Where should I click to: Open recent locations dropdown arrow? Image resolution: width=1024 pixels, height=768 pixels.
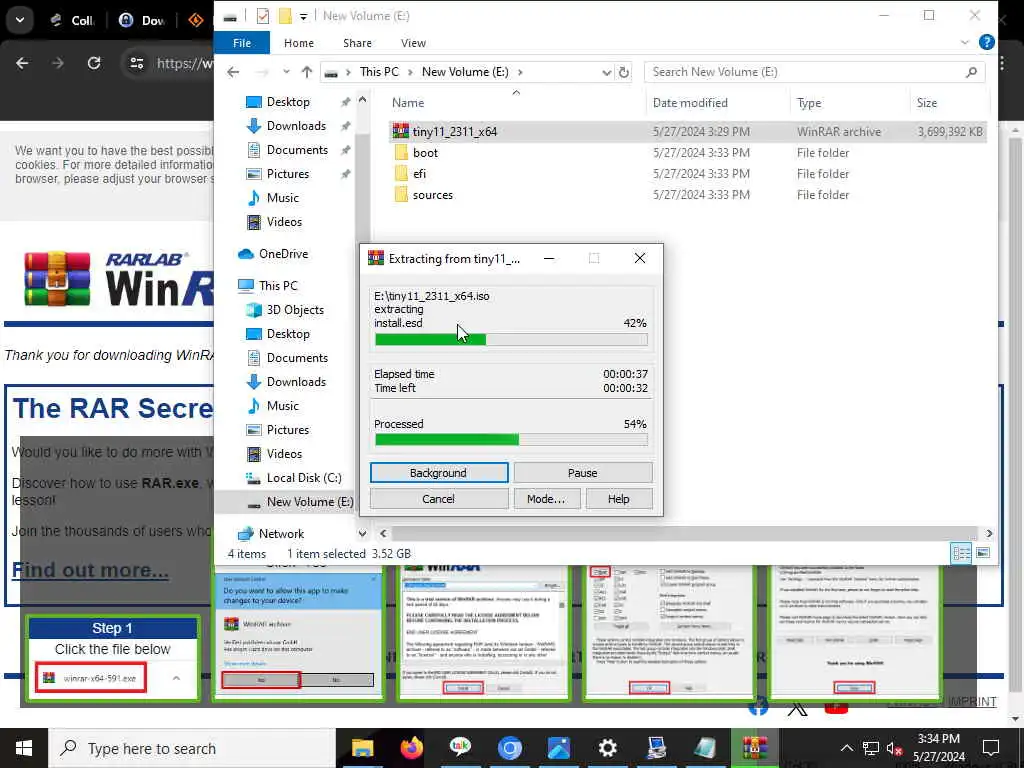point(286,72)
